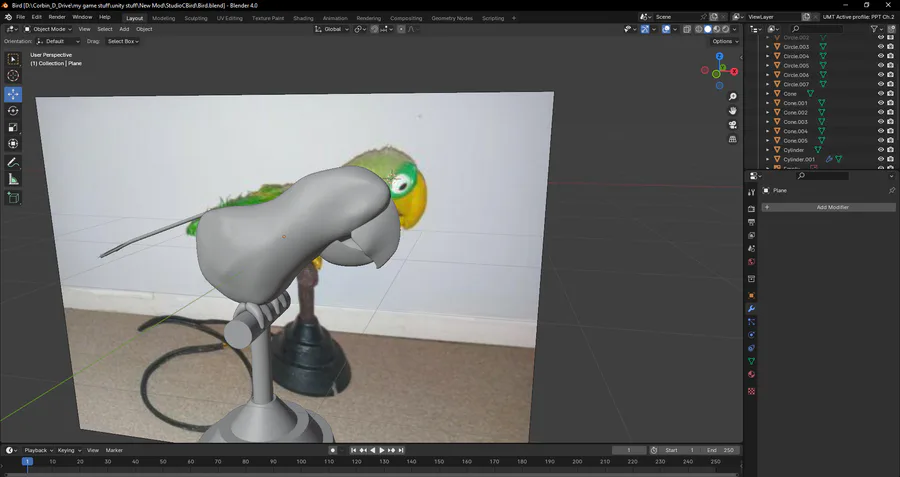Hide Cylinder.001 in viewport
900x477 pixels.
point(880,159)
